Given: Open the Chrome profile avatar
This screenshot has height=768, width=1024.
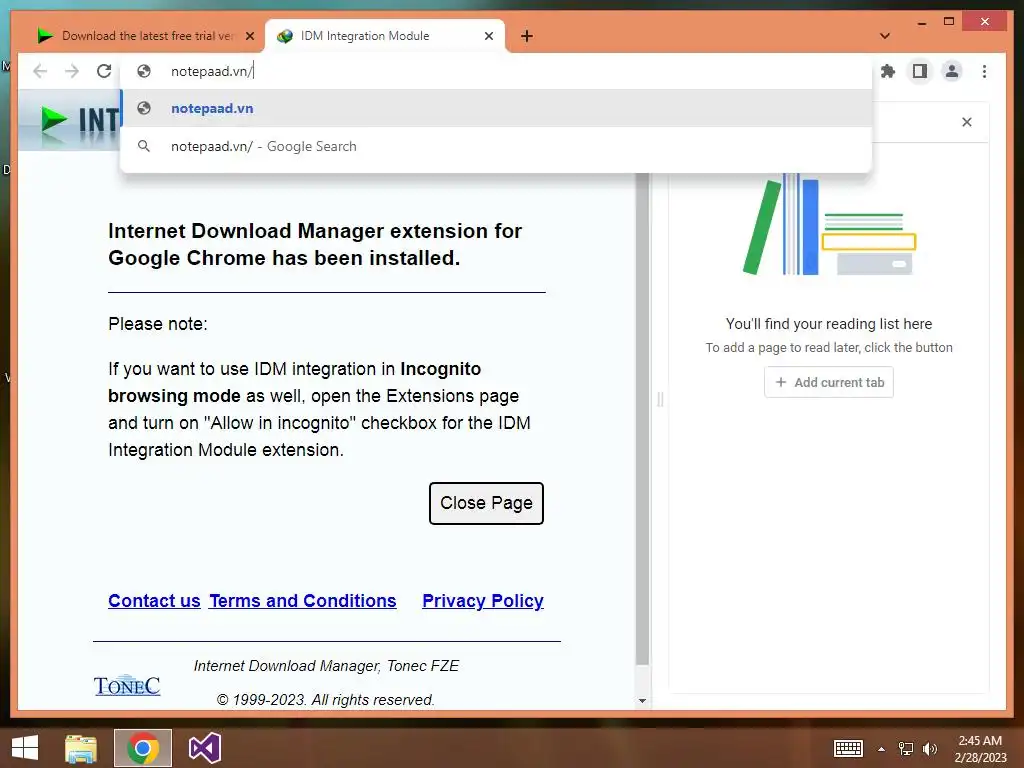Looking at the screenshot, I should pos(952,71).
